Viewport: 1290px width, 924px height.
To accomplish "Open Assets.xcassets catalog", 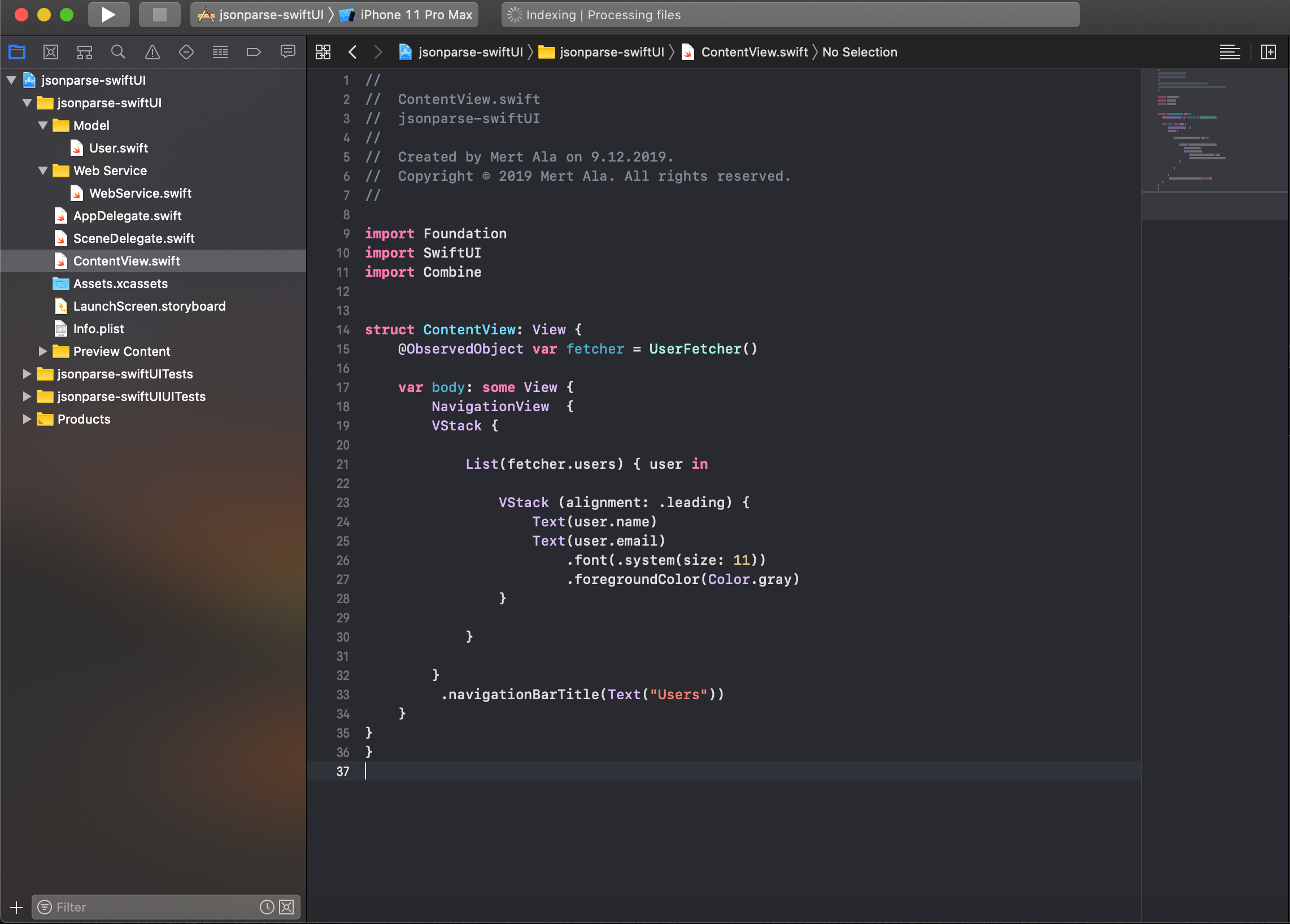I will click(120, 284).
